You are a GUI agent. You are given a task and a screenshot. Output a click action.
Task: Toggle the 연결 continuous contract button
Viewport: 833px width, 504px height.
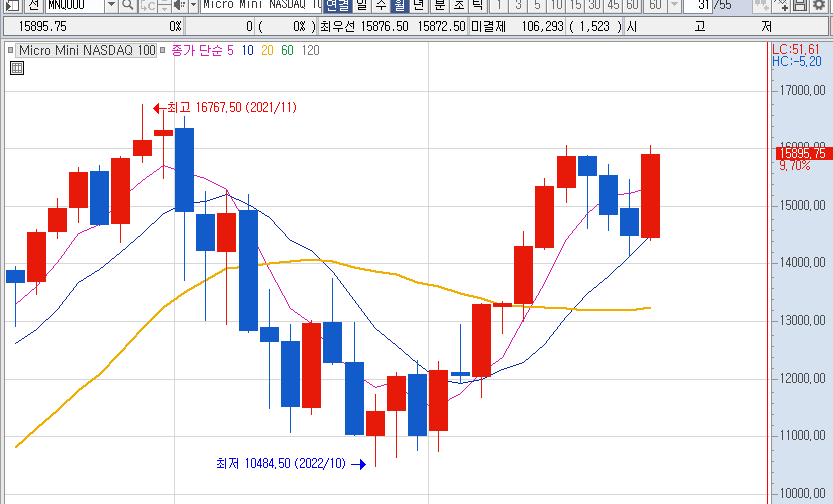click(338, 5)
